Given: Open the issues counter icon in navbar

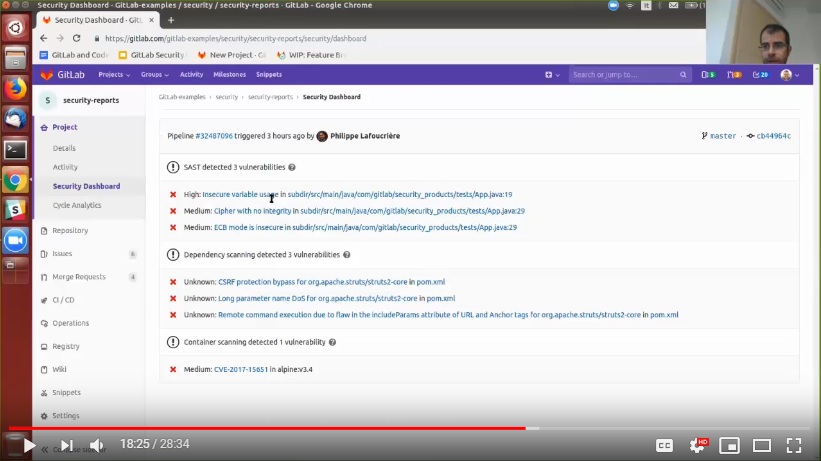Looking at the screenshot, I should pyautogui.click(x=708, y=75).
